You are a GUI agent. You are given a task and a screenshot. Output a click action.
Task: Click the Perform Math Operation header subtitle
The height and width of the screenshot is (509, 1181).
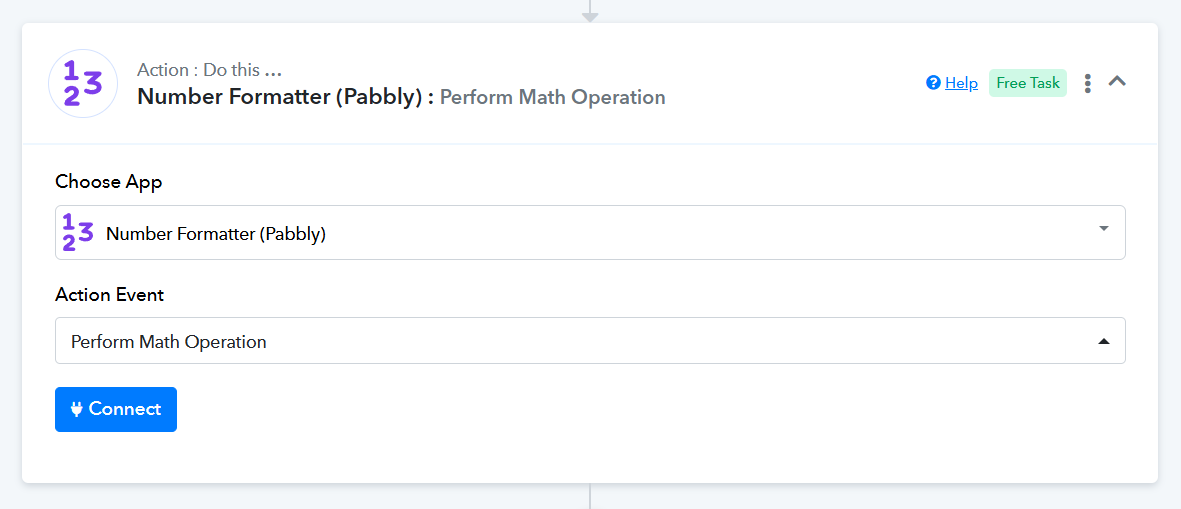pos(552,97)
